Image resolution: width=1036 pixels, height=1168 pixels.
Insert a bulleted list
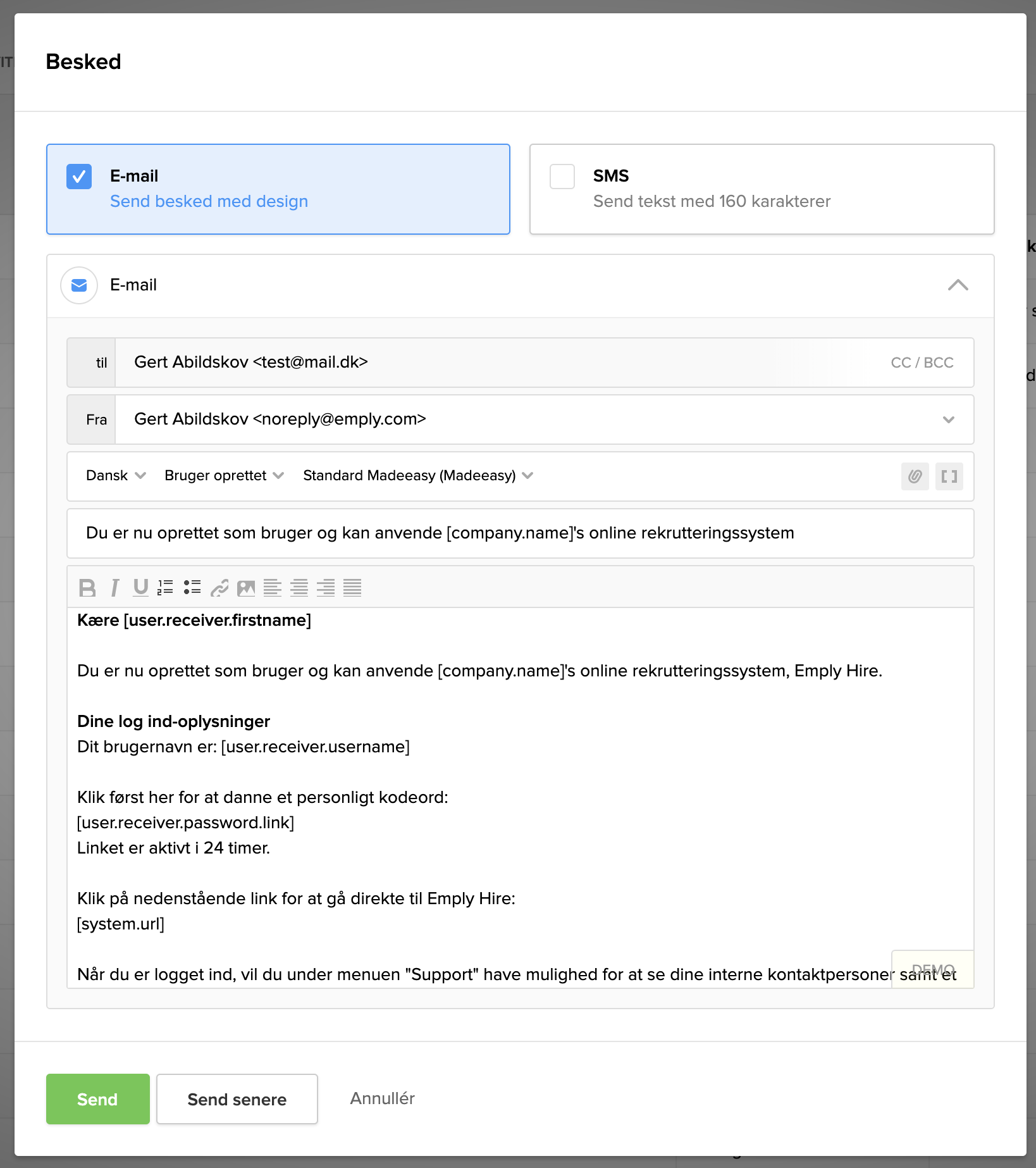(x=192, y=588)
